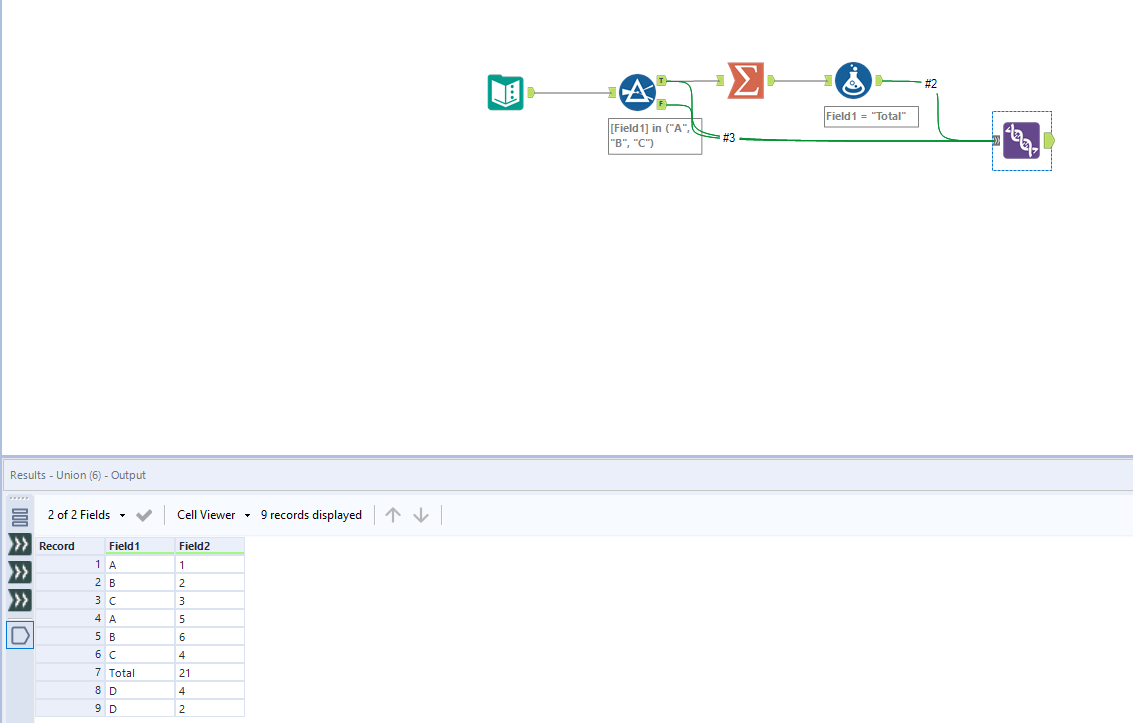Select the purple Union tool
The height and width of the screenshot is (723, 1133).
[1021, 141]
